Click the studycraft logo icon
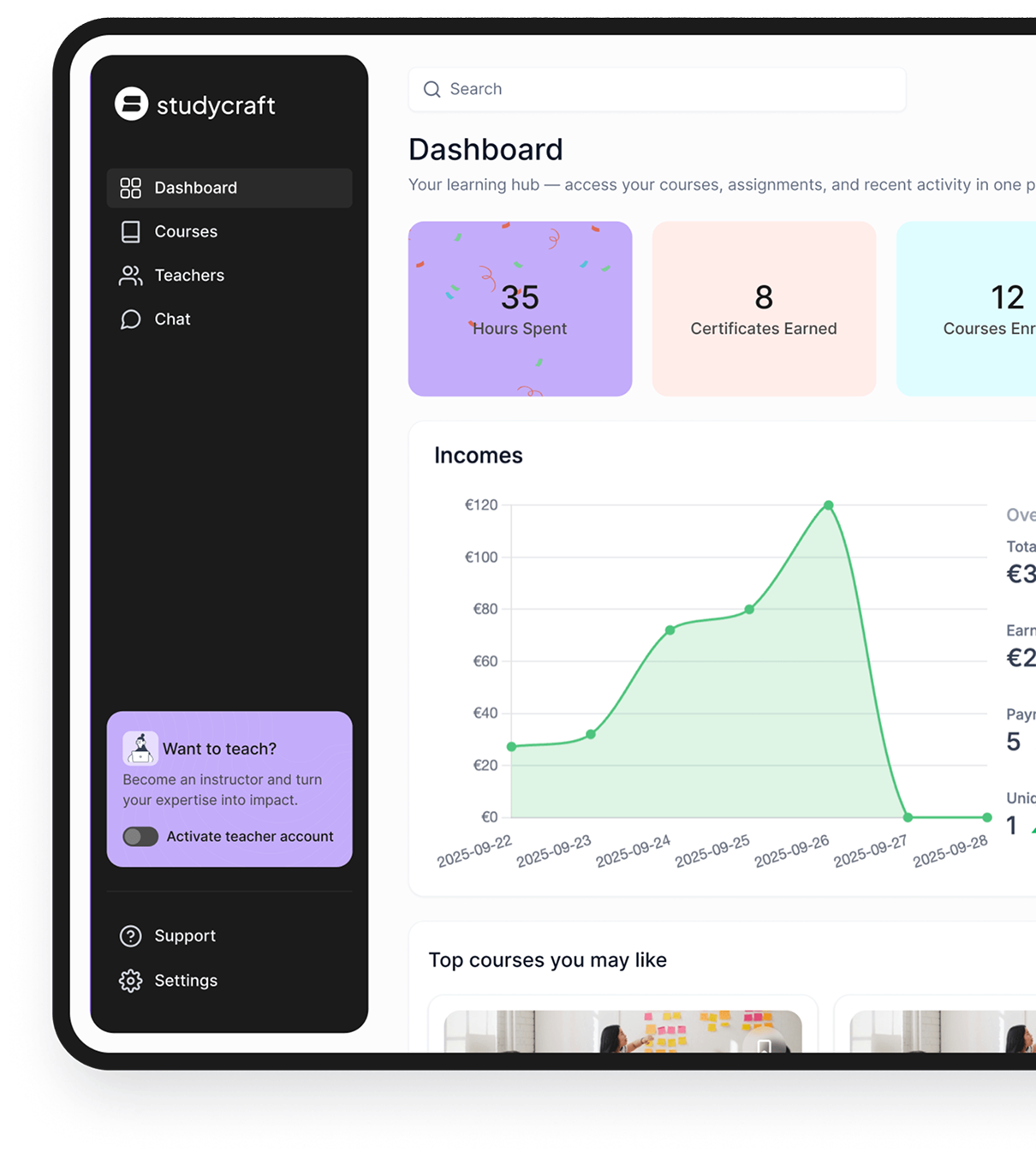The width and height of the screenshot is (1036, 1158). [131, 104]
